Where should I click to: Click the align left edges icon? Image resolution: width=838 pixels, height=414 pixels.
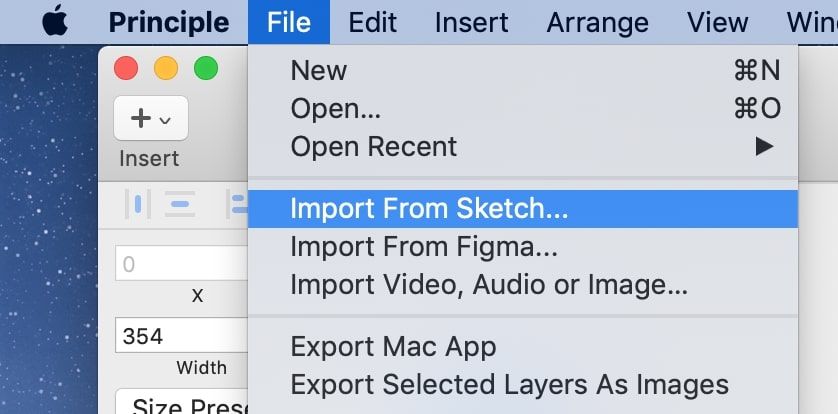[x=137, y=204]
